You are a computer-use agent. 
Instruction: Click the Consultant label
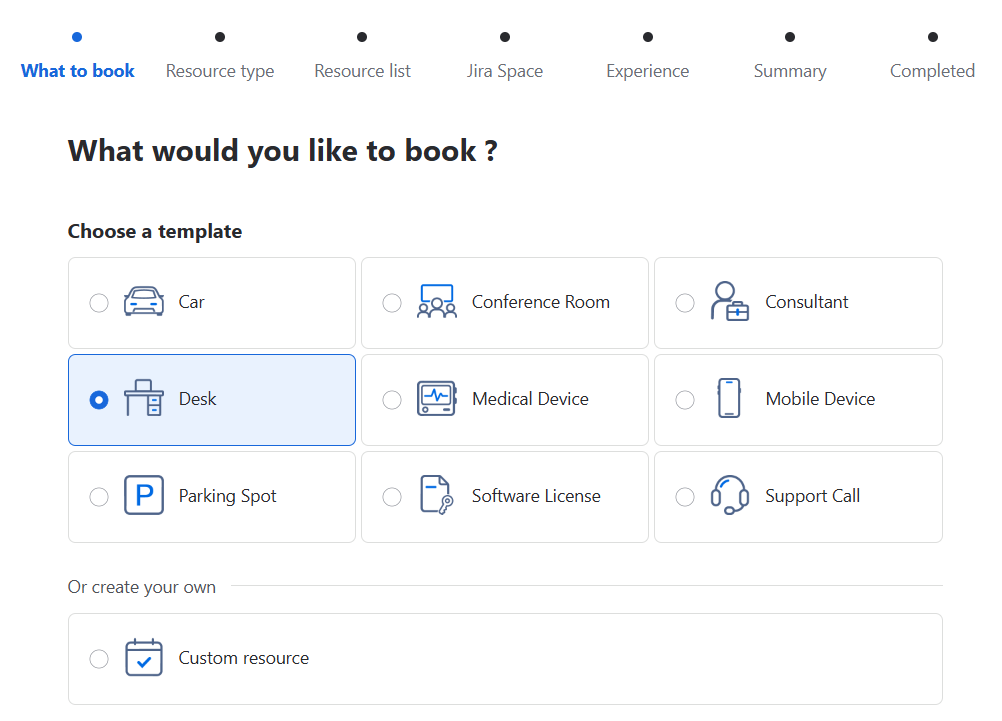pyautogui.click(x=806, y=302)
